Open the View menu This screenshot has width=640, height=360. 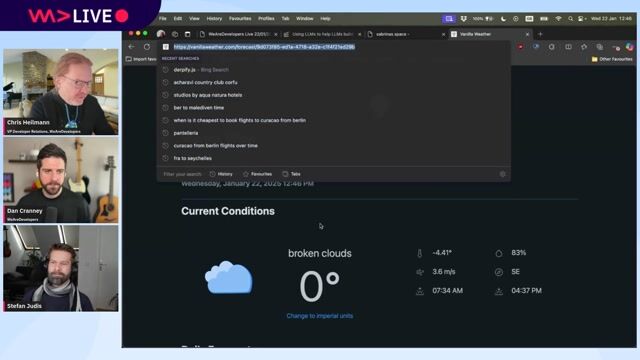click(x=194, y=19)
